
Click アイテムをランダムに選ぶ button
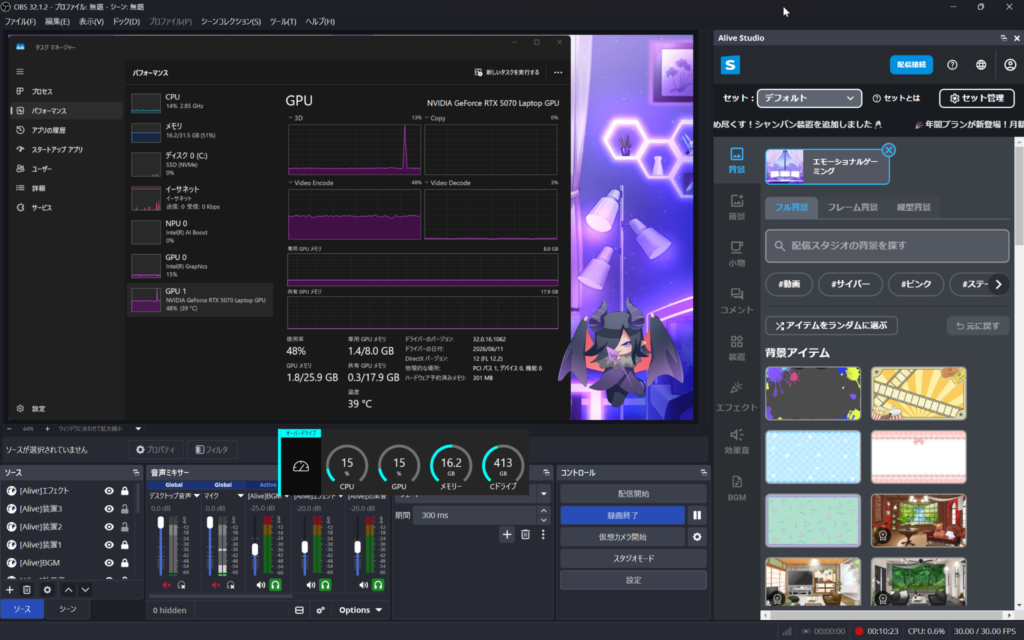click(x=831, y=325)
